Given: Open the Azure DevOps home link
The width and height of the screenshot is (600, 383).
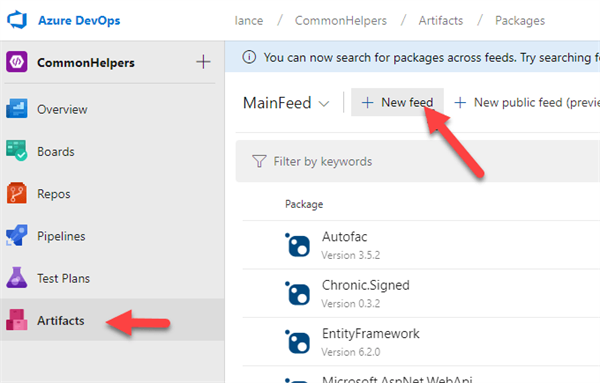Looking at the screenshot, I should pos(79,20).
